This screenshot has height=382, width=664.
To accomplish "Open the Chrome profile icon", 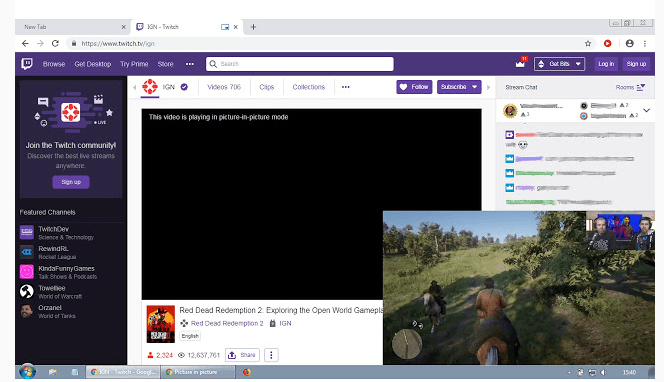I will [x=630, y=43].
